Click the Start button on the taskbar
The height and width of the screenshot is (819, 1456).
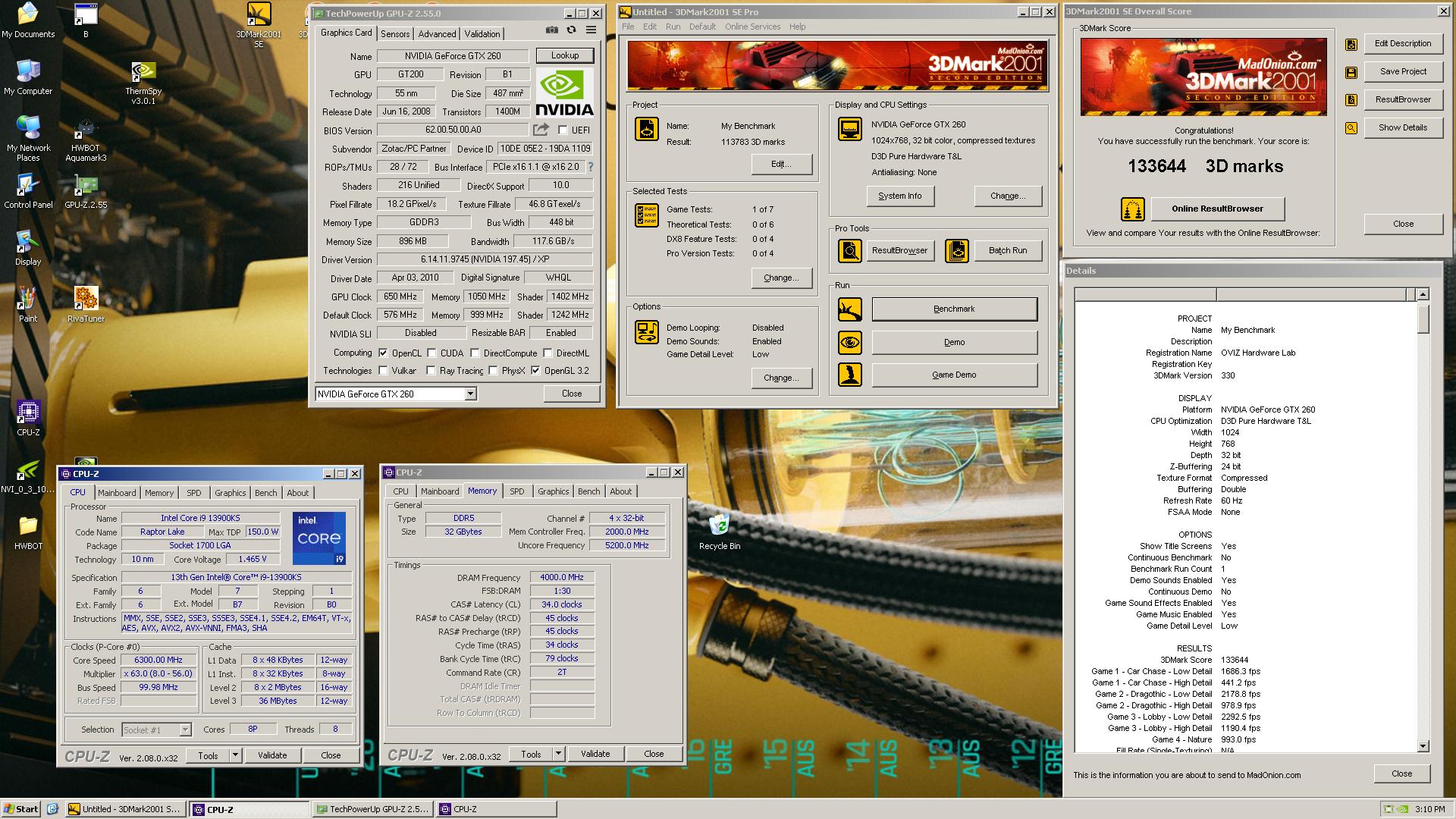pyautogui.click(x=21, y=809)
